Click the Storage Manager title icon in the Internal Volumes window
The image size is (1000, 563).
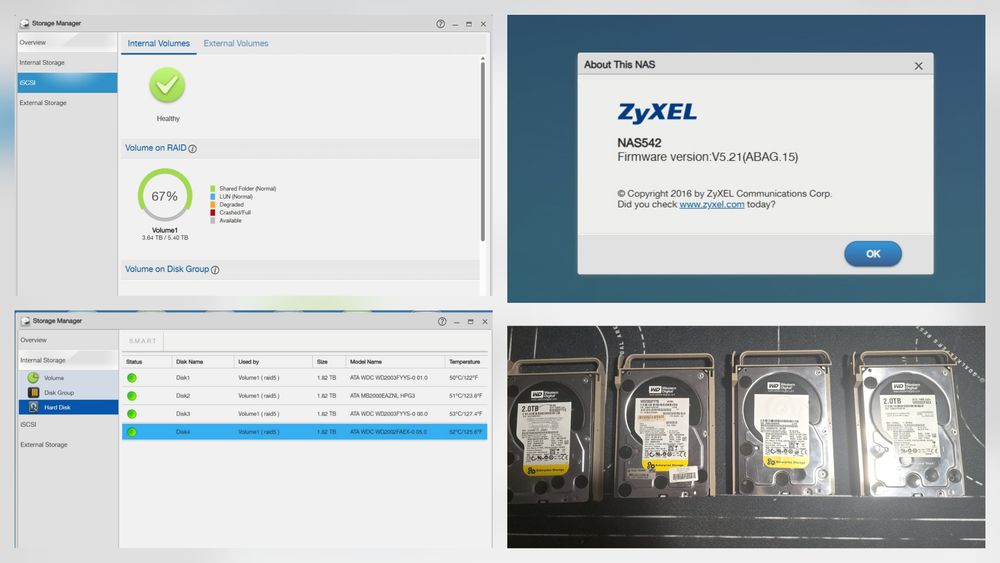(24, 24)
